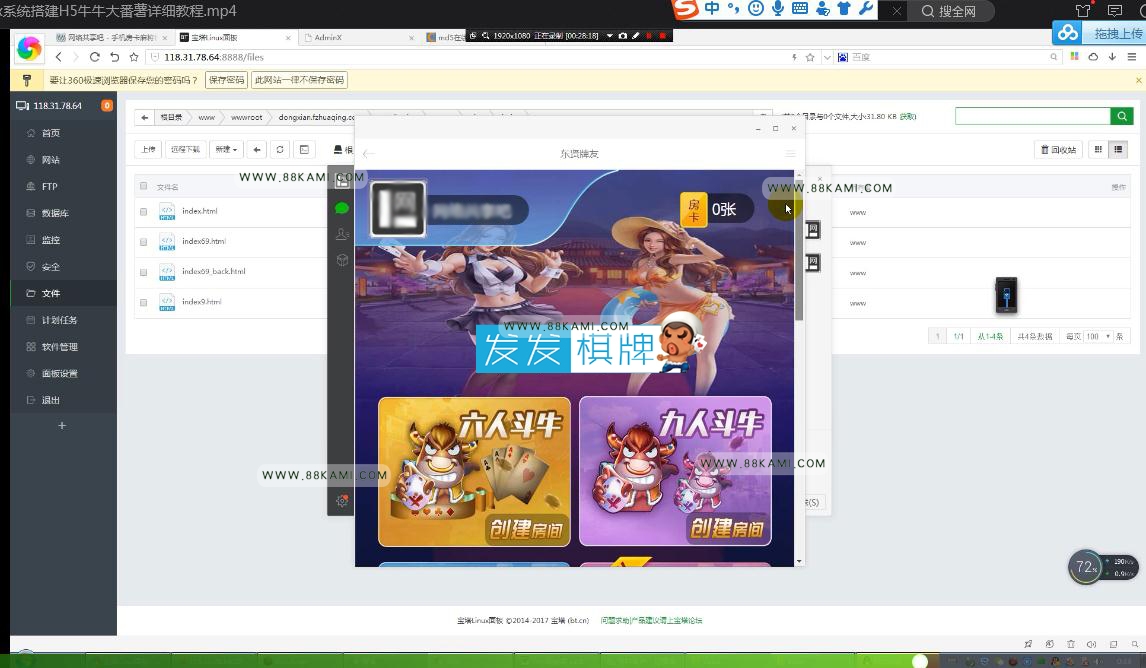Switch to the 网络共享吧 browser tab
Screen dimensions: 1146x668
coord(110,37)
